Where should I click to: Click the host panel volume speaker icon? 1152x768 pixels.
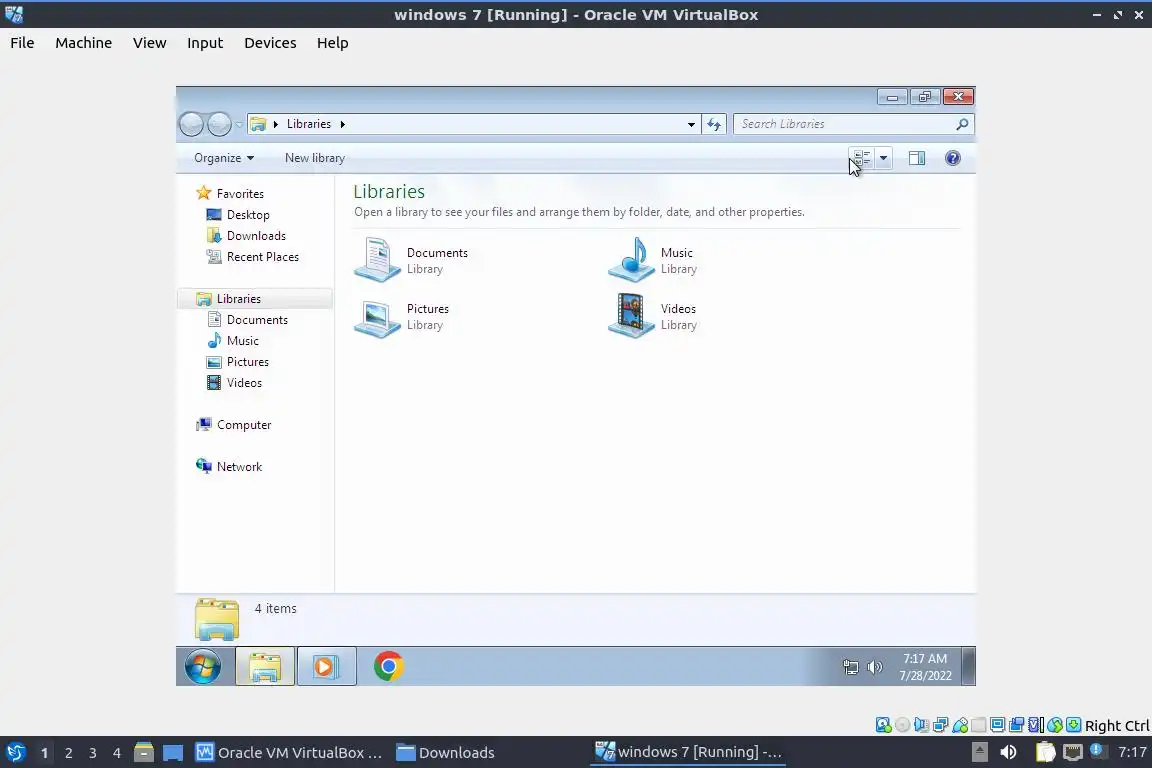1008,752
